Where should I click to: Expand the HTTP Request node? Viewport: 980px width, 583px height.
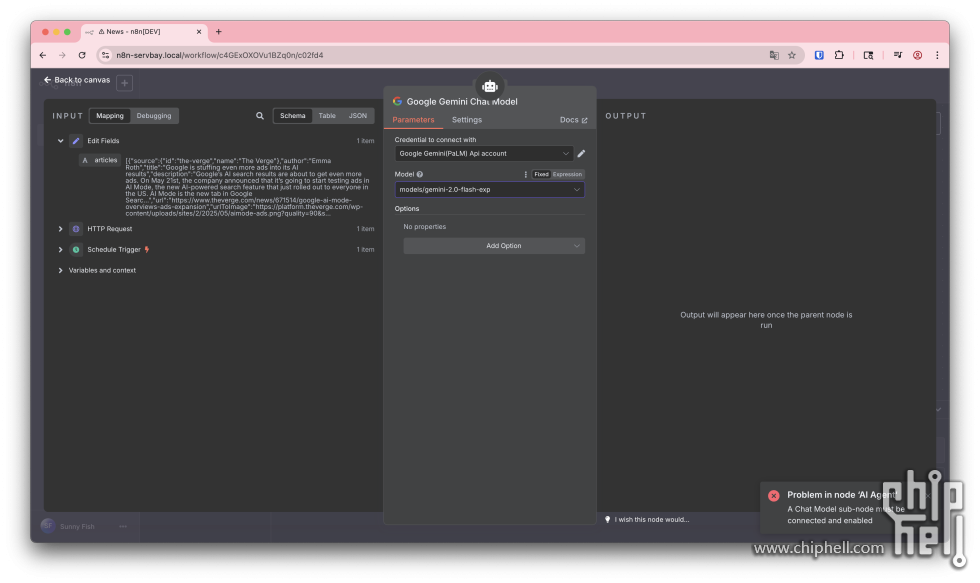coord(61,229)
